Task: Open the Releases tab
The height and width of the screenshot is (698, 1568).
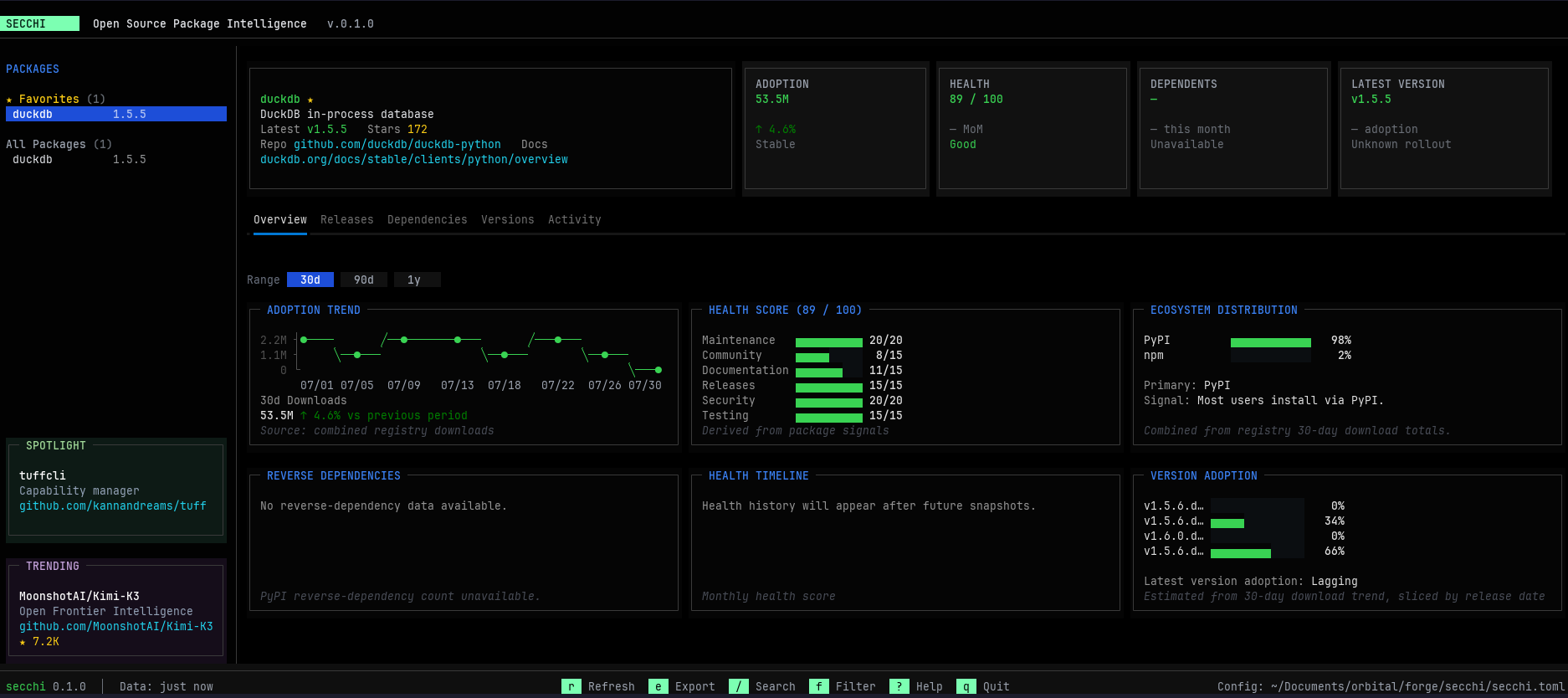Action: click(347, 219)
